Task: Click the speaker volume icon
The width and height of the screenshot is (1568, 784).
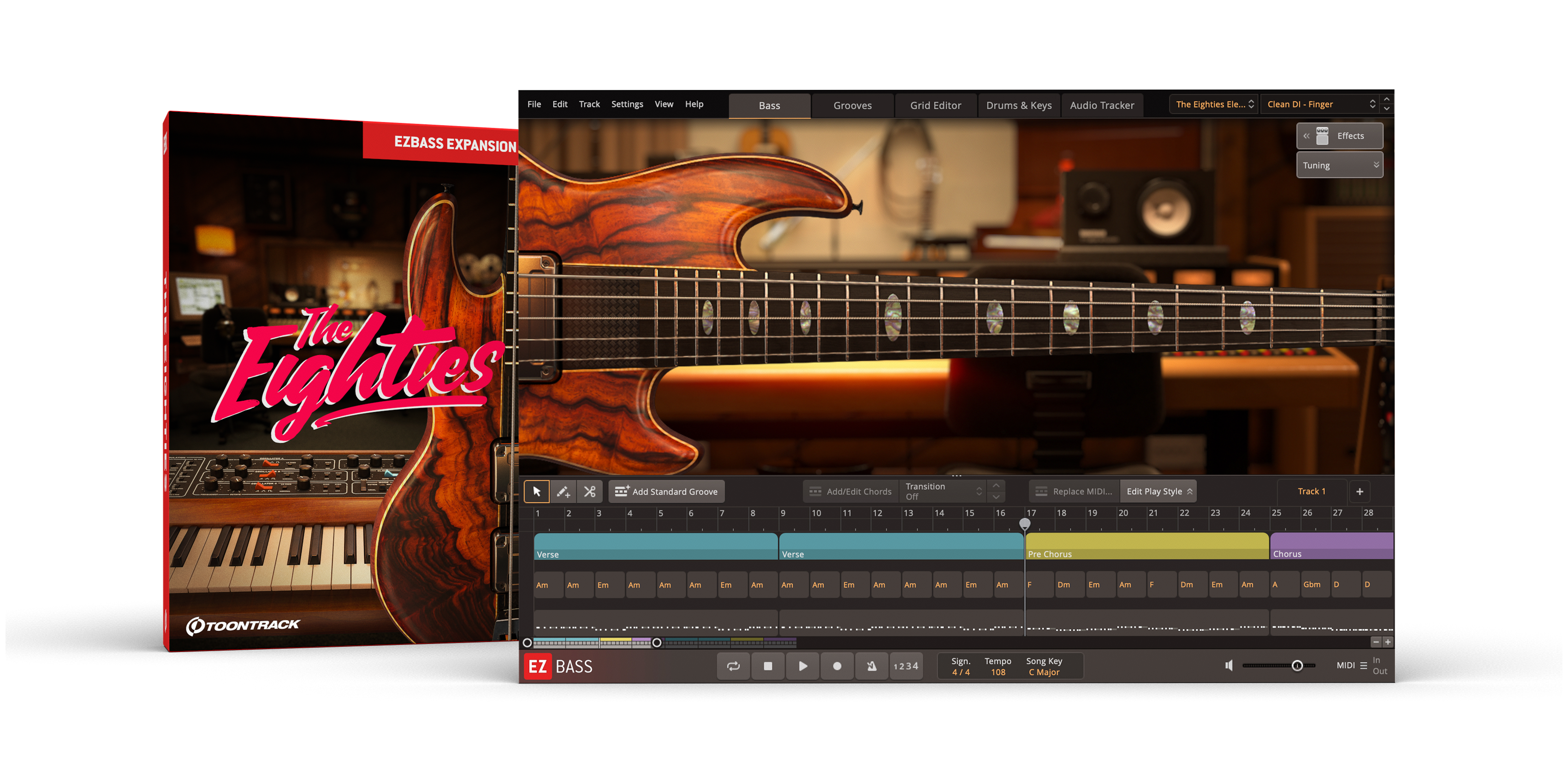Action: [1229, 665]
